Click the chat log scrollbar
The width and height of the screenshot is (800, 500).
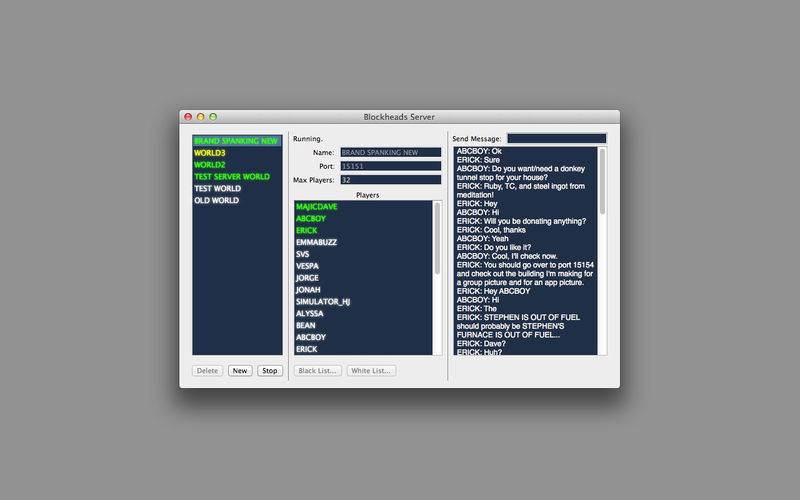[x=602, y=180]
